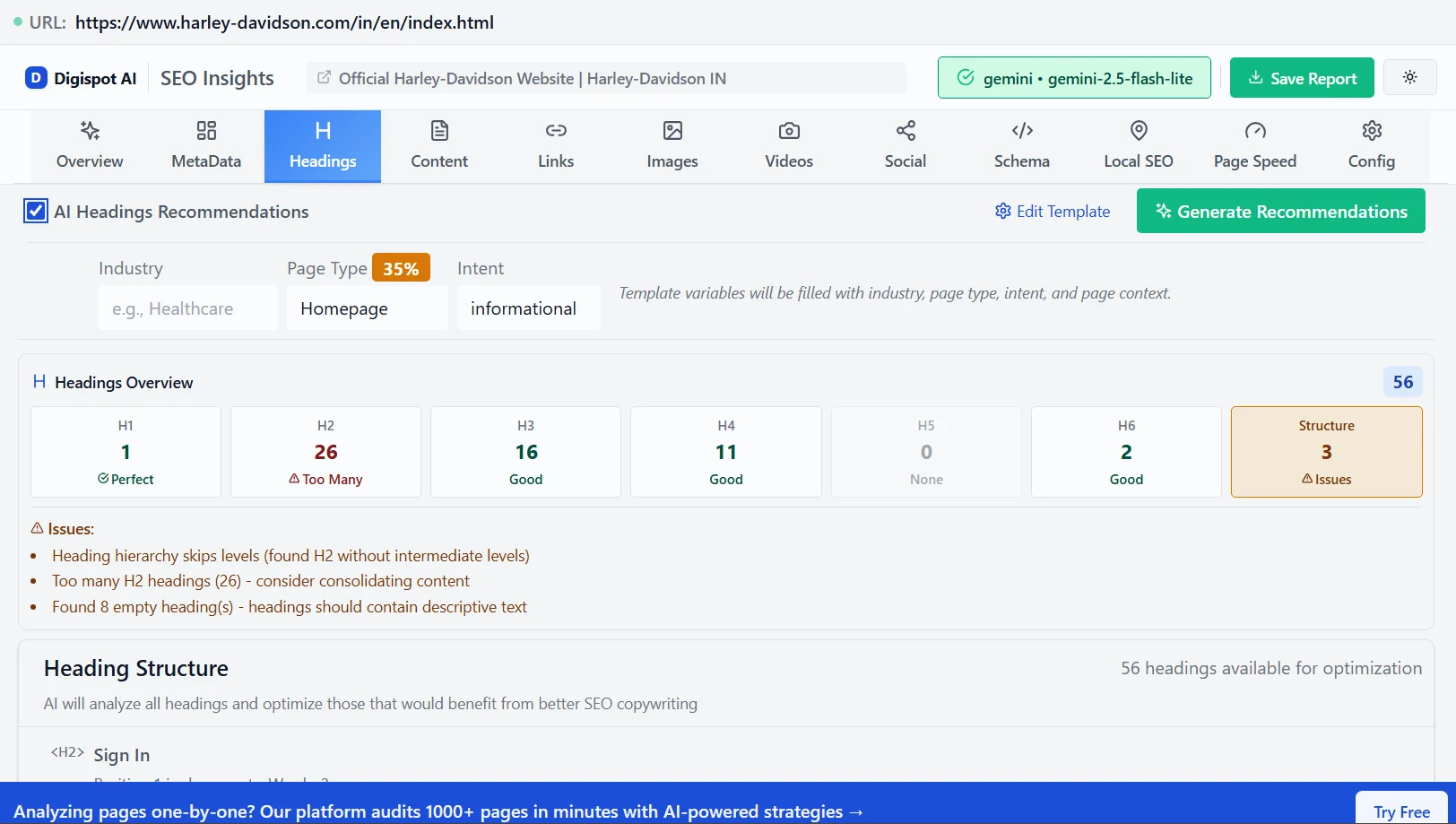Click the platform audit promo banner link
The height and width of the screenshot is (824, 1456).
(x=438, y=811)
